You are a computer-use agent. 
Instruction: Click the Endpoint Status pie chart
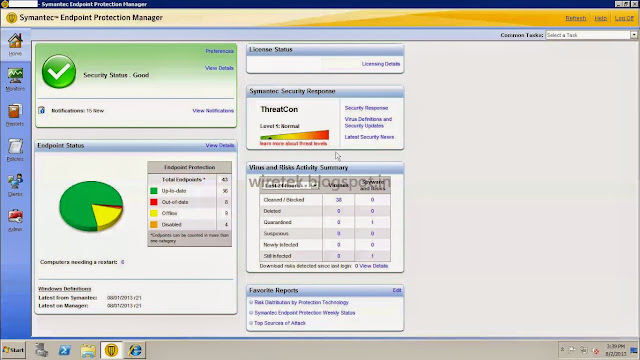91,206
